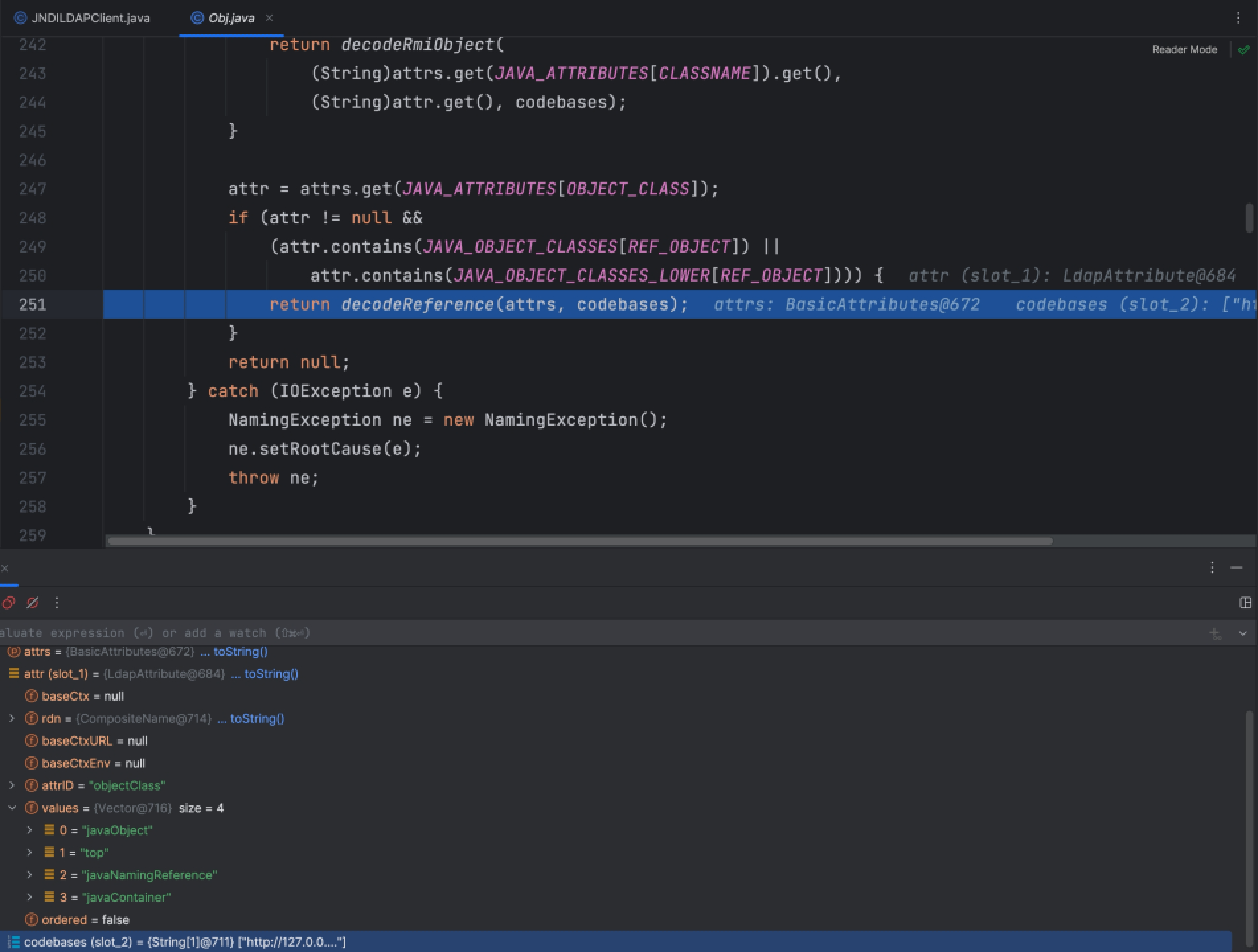This screenshot has height=952, width=1258.
Task: Click the evaluate expression input field
Action: pos(595,633)
